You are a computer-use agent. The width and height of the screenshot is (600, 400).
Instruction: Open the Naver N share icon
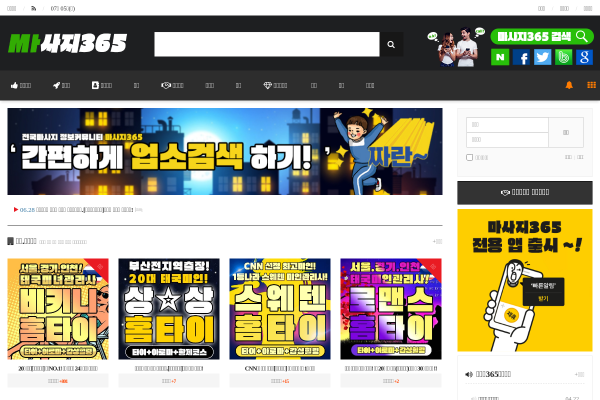click(500, 57)
